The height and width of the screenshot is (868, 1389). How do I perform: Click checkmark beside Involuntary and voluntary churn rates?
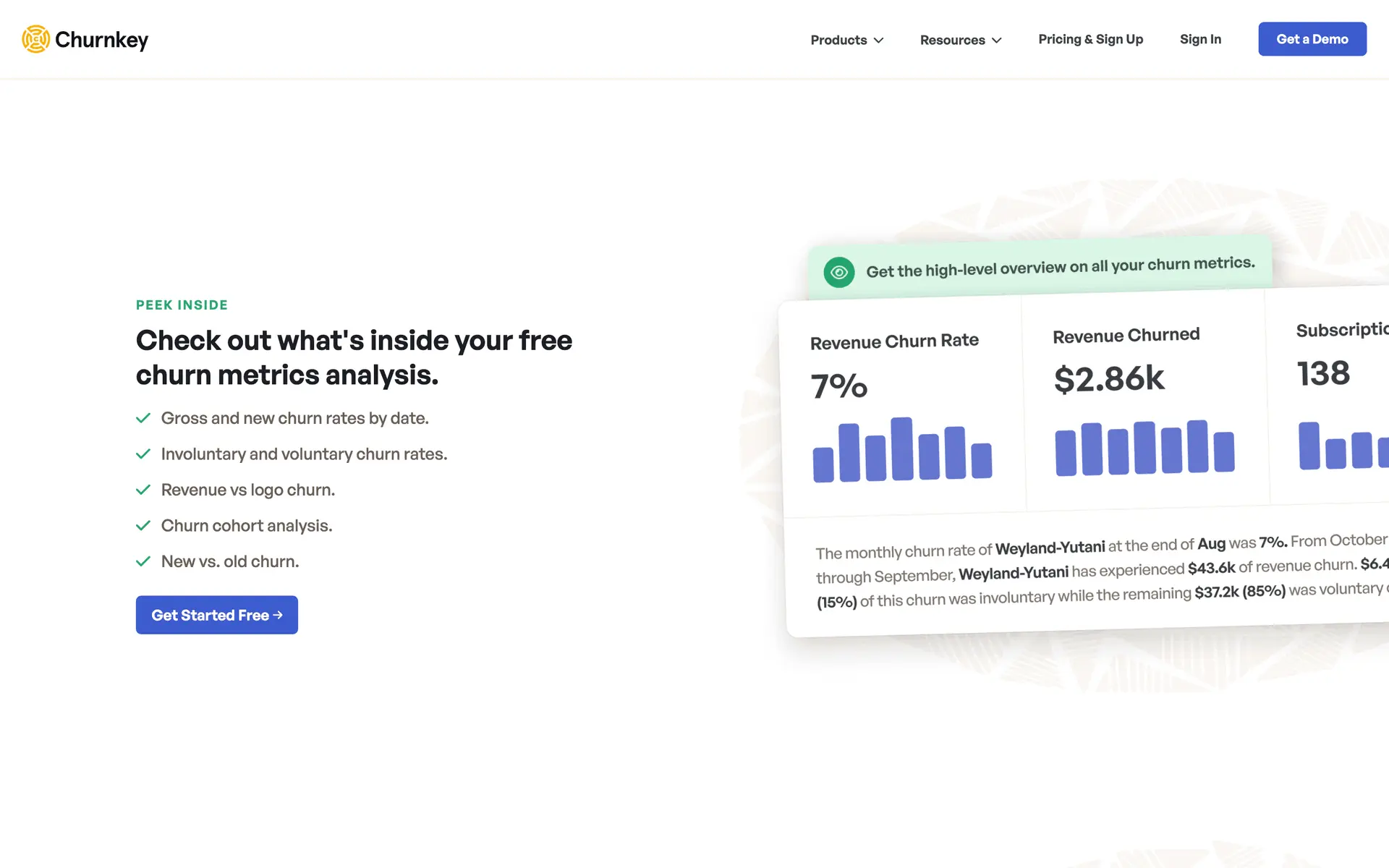(x=143, y=454)
